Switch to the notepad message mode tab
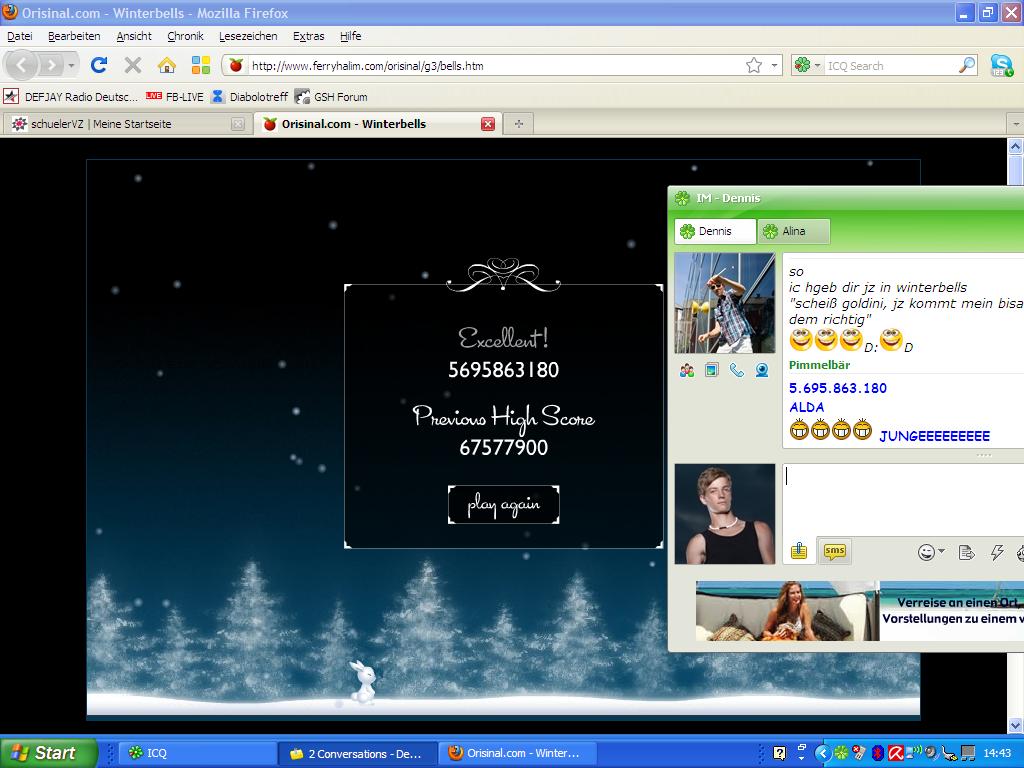Screen dimensions: 1024x768 [x=799, y=551]
